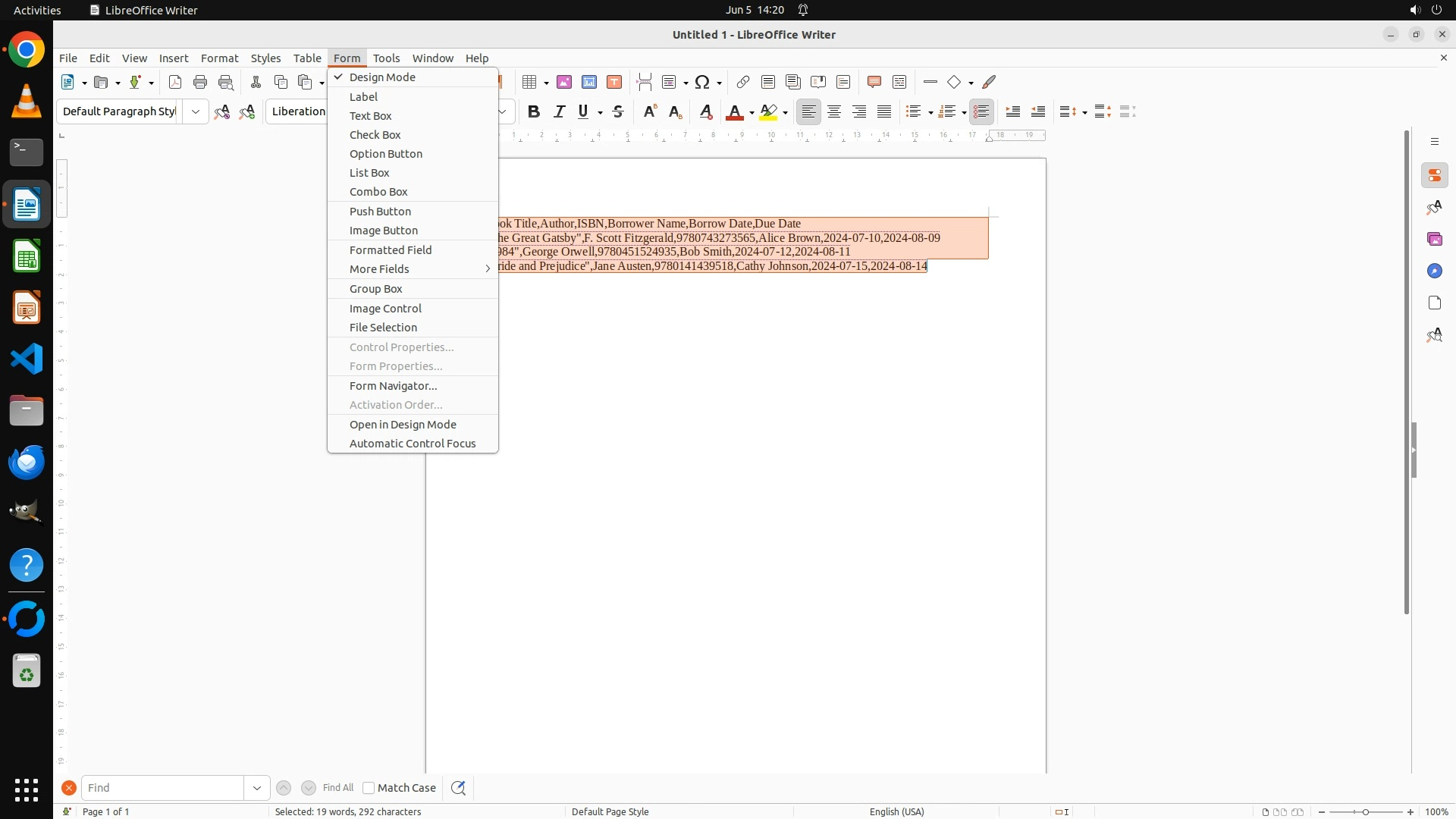1456x819 pixels.
Task: Click the Insert Hyperlink icon
Action: (743, 82)
